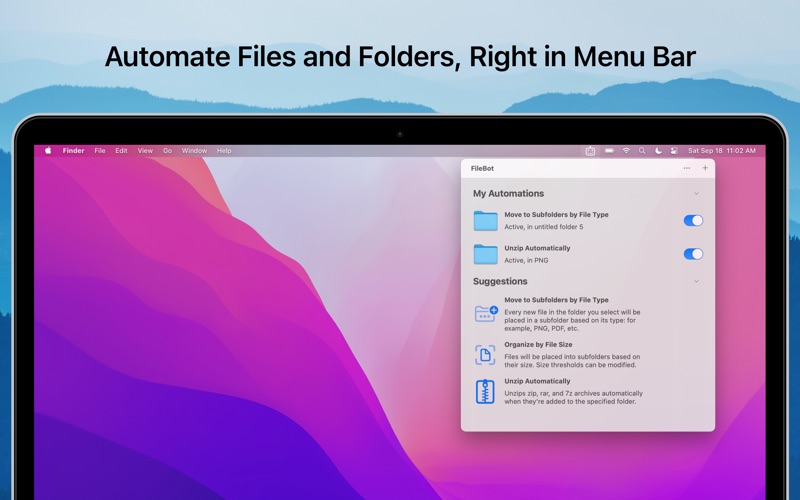Open the Go menu
This screenshot has height=500, width=800.
click(167, 151)
